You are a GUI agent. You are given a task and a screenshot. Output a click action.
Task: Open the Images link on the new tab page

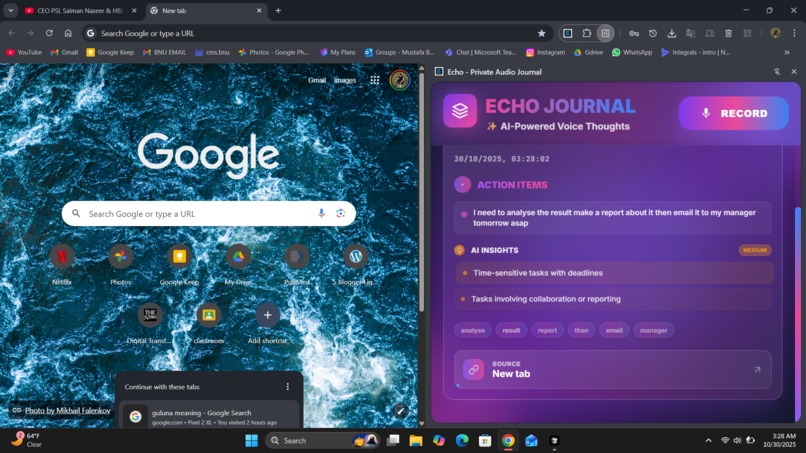pyautogui.click(x=344, y=80)
